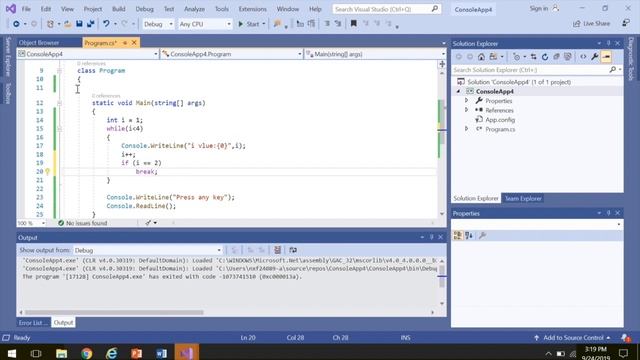Open the Show output from dropdown

(148, 250)
